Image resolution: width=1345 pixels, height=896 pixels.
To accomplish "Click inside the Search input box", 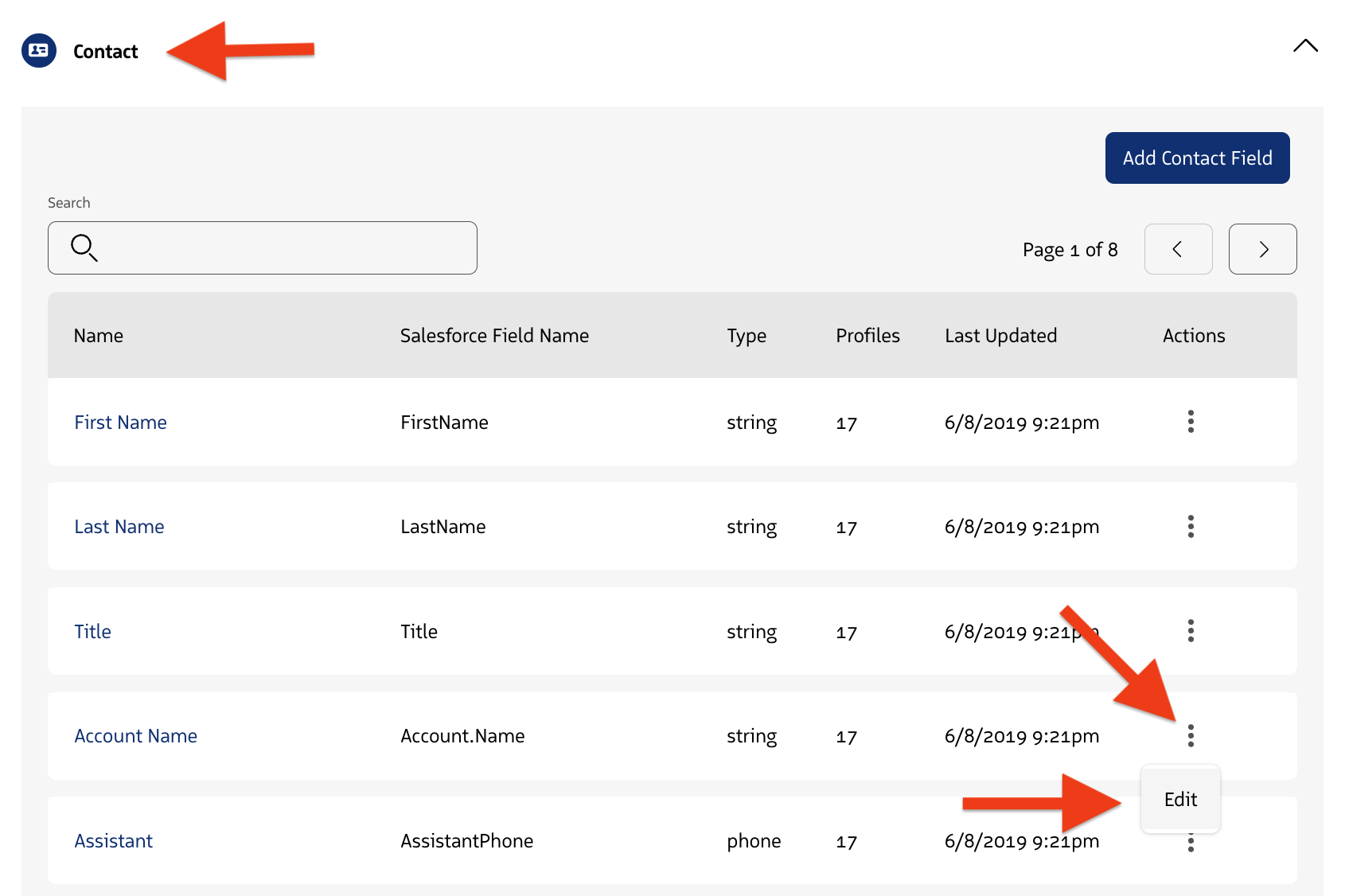I will pos(263,247).
